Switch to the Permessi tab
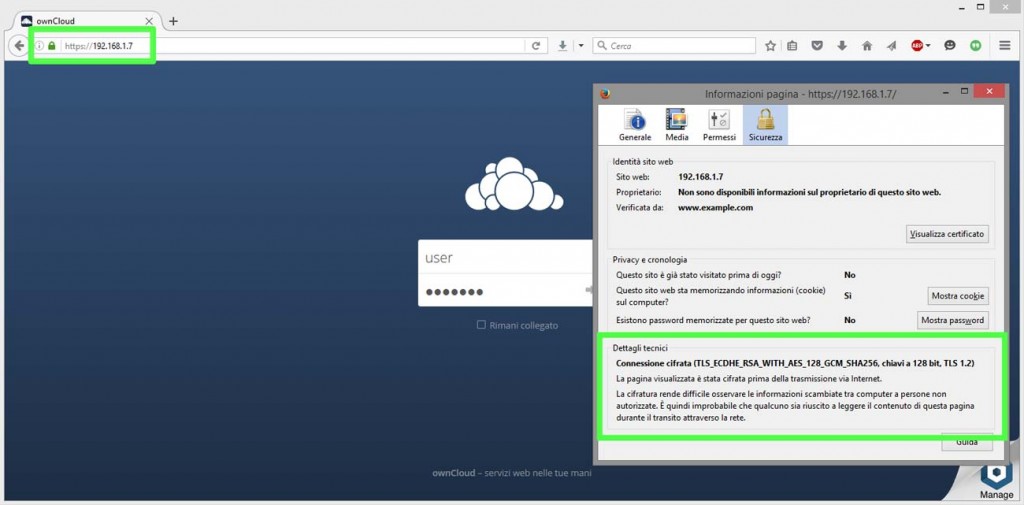 click(719, 125)
